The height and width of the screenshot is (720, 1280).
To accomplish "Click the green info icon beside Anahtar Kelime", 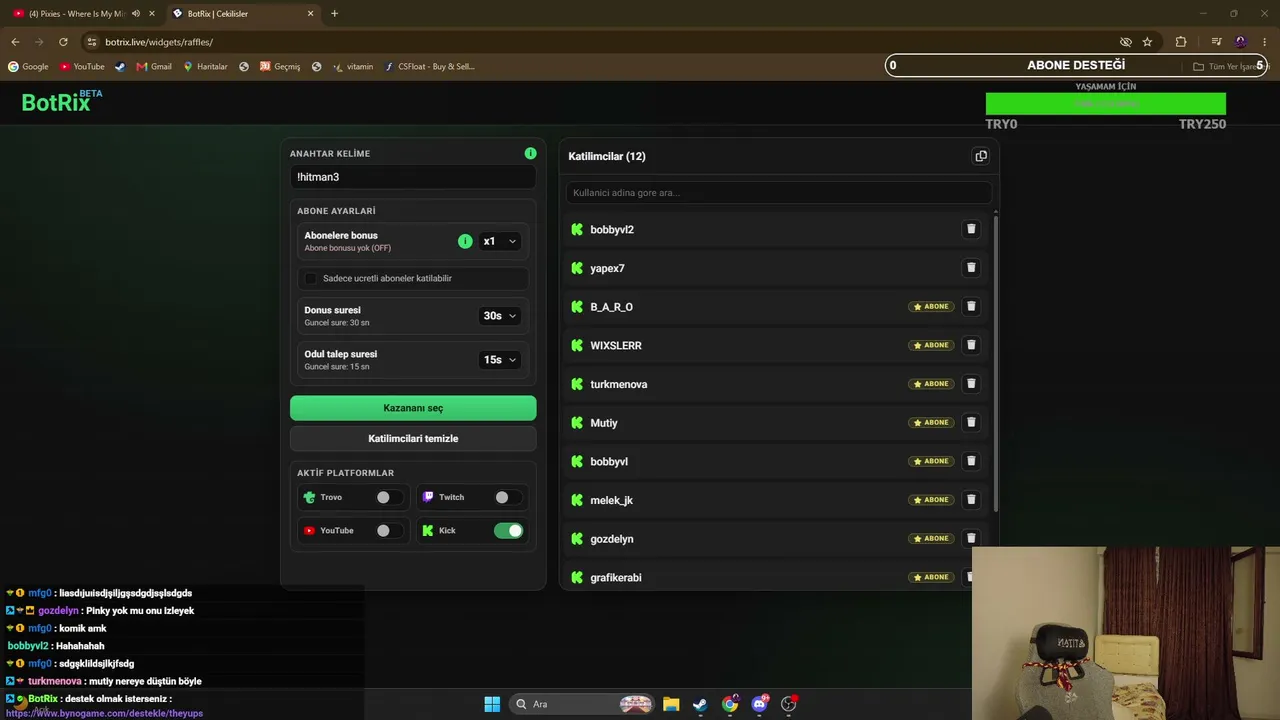I will [x=530, y=153].
